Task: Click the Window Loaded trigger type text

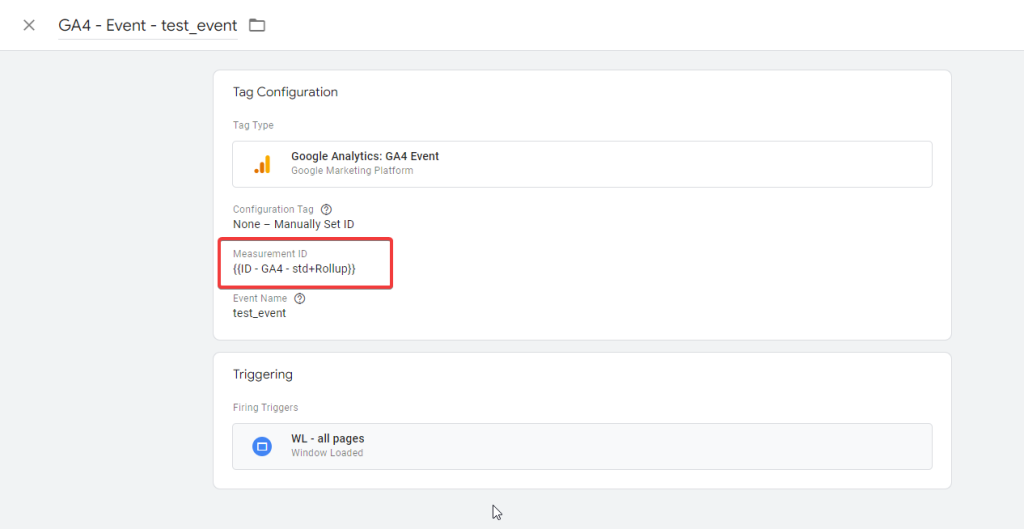Action: coord(327,453)
